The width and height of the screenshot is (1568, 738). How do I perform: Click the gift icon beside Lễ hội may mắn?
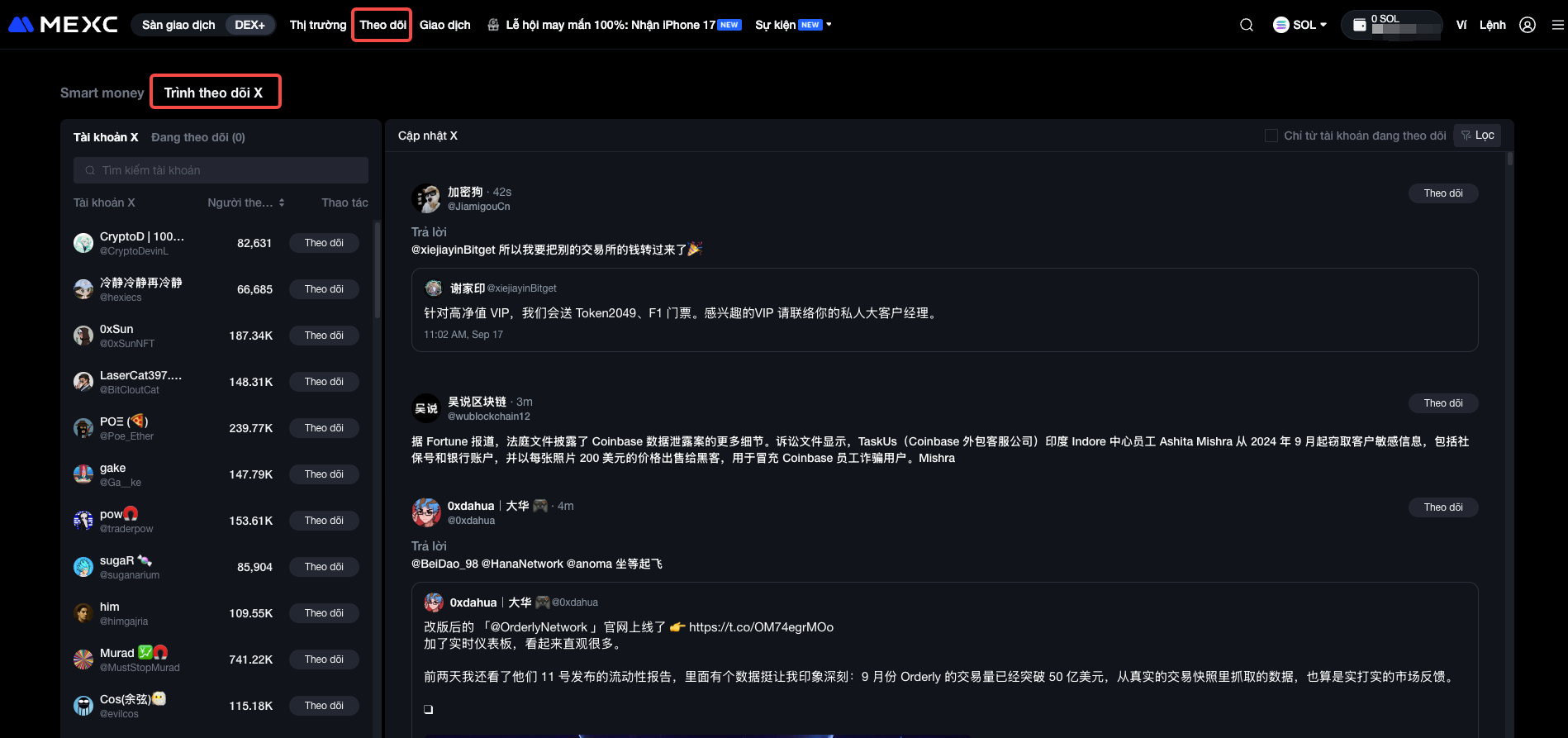click(493, 25)
